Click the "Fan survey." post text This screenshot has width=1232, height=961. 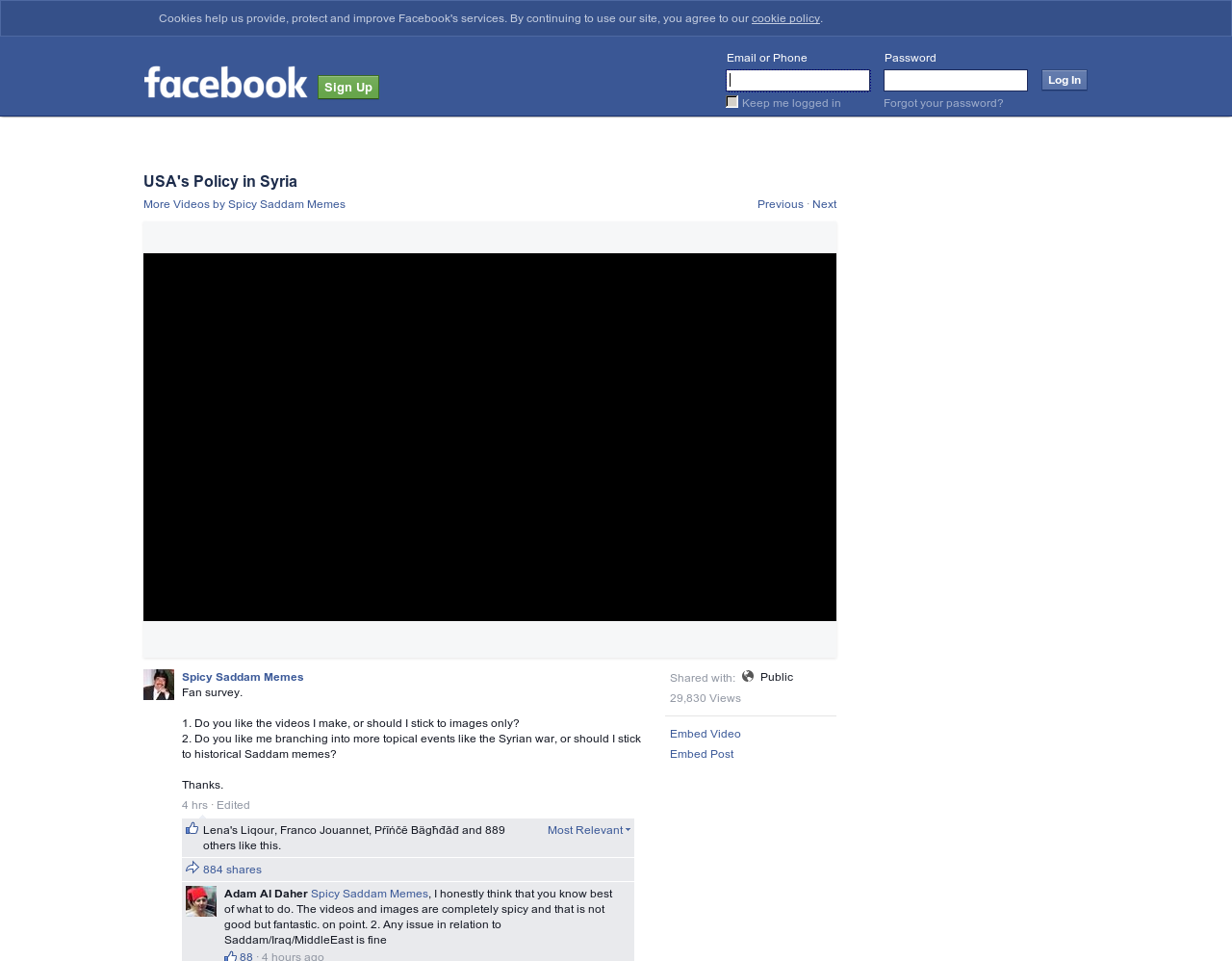[x=213, y=692]
